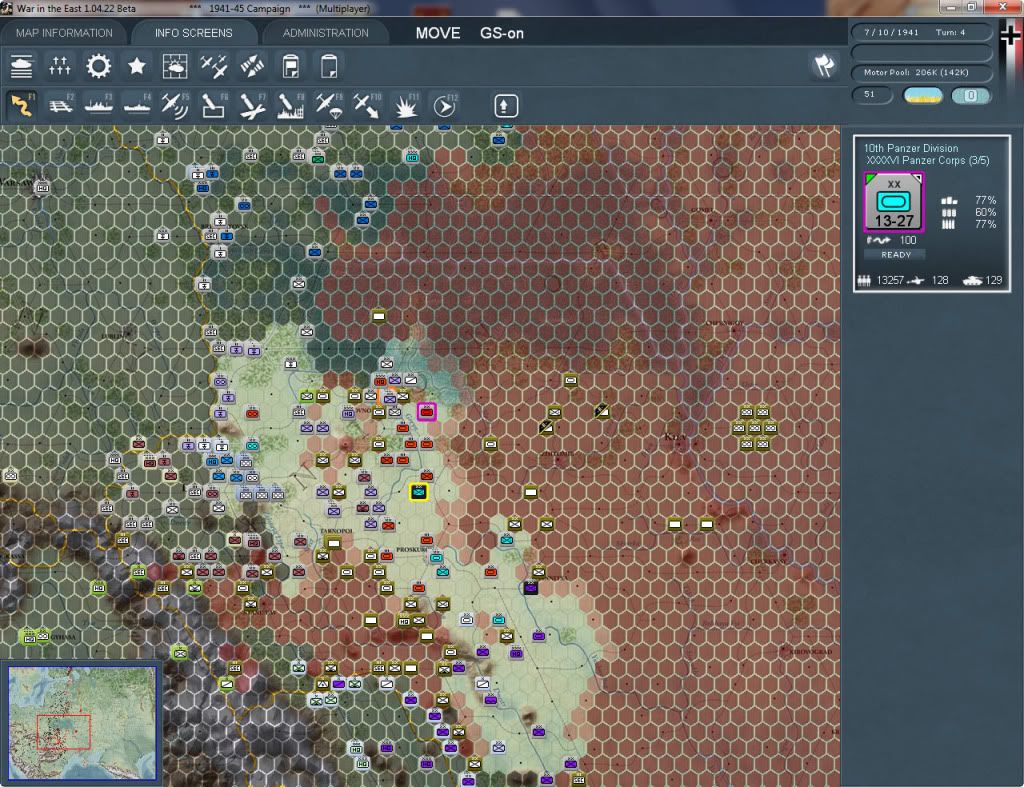Click the unit tank count 129
This screenshot has width=1024, height=787.
pos(993,280)
